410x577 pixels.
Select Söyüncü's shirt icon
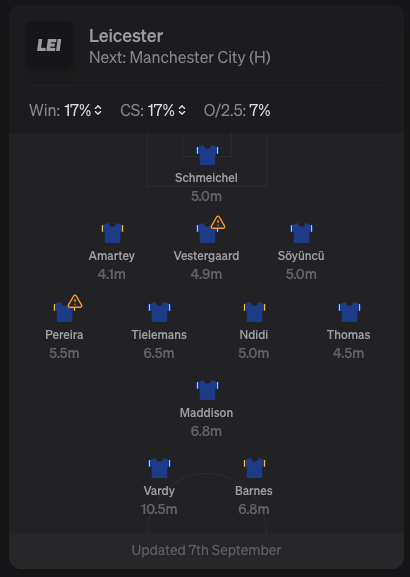click(x=301, y=233)
